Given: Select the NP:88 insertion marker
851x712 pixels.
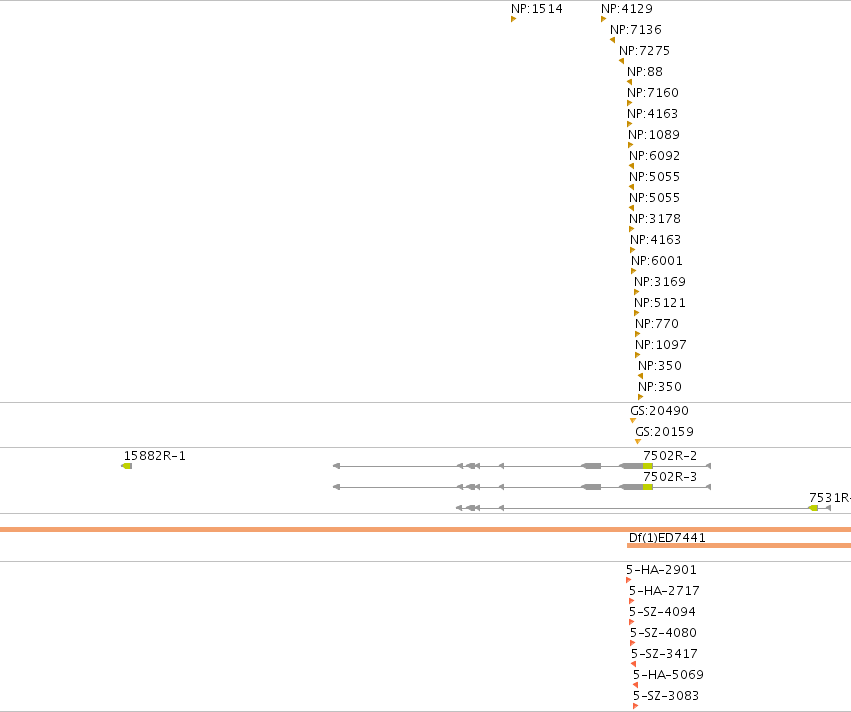Looking at the screenshot, I should coord(630,82).
